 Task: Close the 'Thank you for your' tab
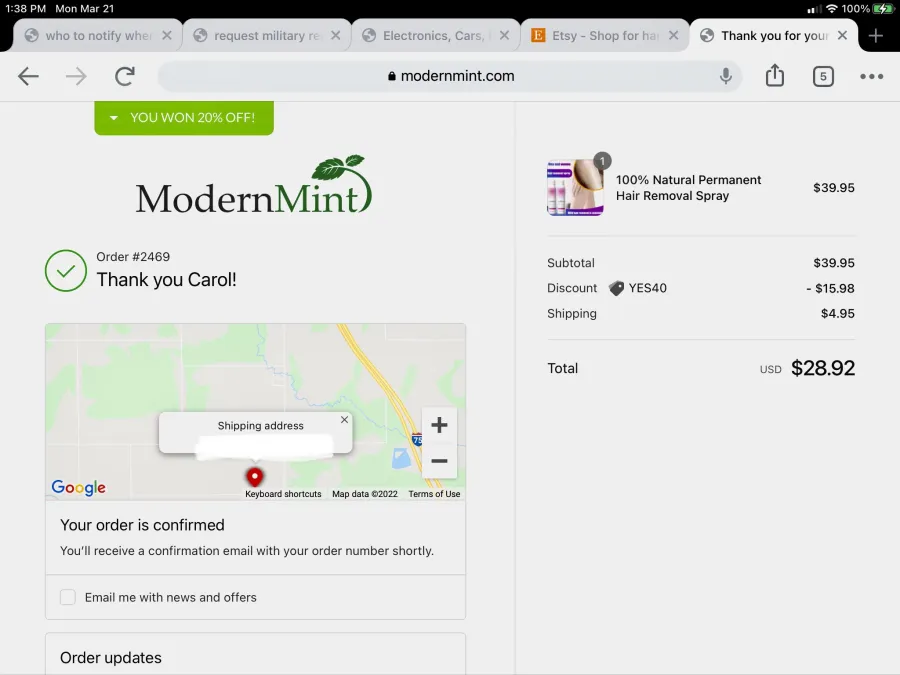[842, 36]
